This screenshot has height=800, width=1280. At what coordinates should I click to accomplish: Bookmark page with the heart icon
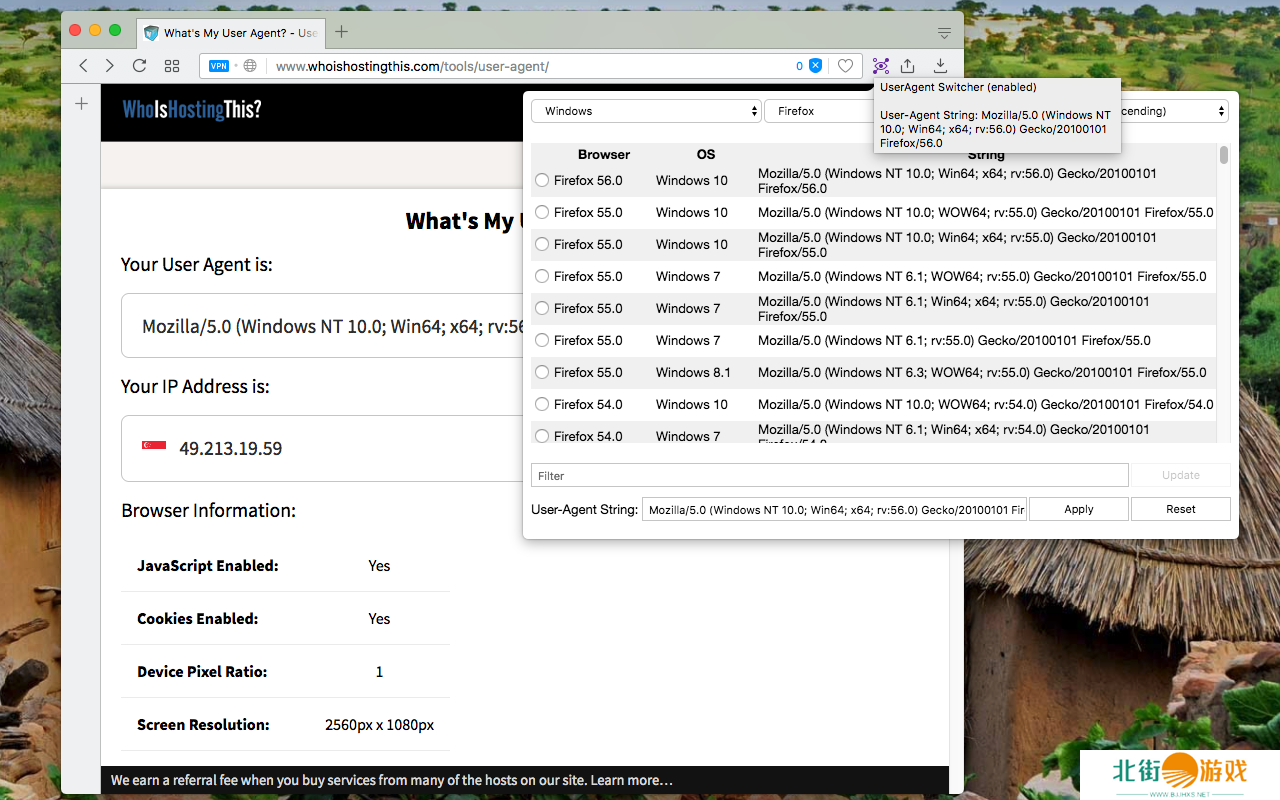pyautogui.click(x=845, y=66)
